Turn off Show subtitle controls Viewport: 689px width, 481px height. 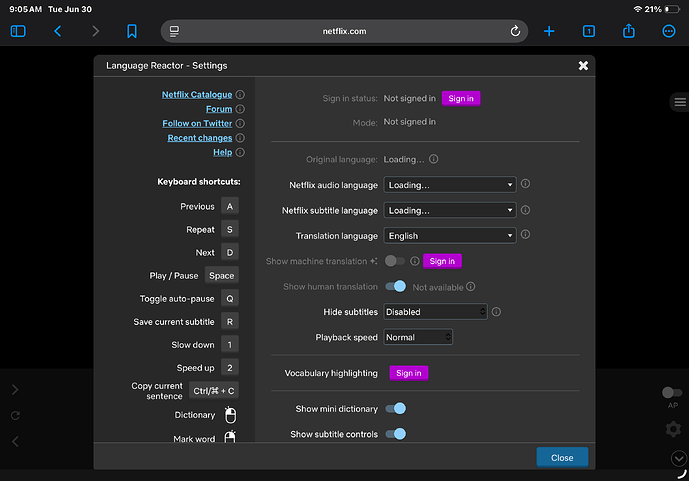click(x=395, y=434)
